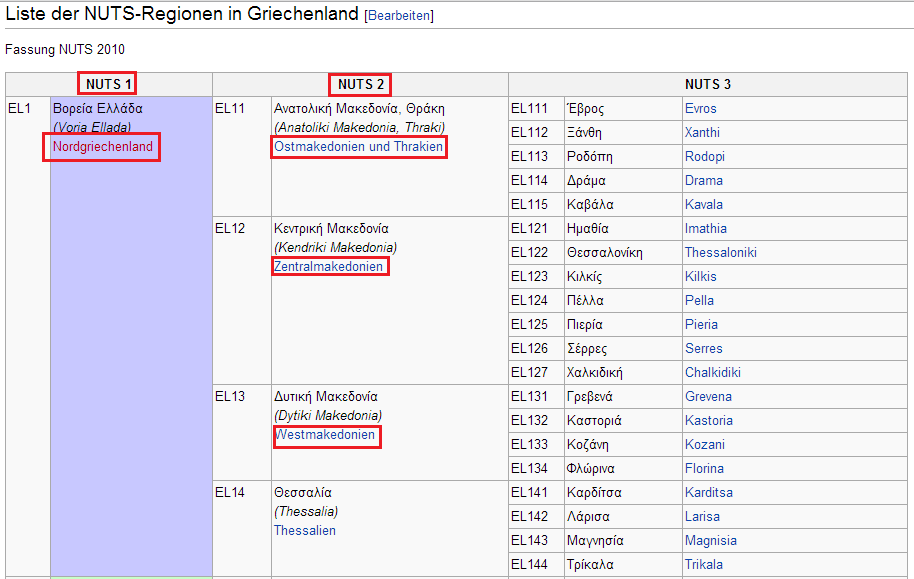Click the transliteration (Dytiki Makedonia)
Image resolution: width=914 pixels, height=579 pixels.
tap(328, 416)
